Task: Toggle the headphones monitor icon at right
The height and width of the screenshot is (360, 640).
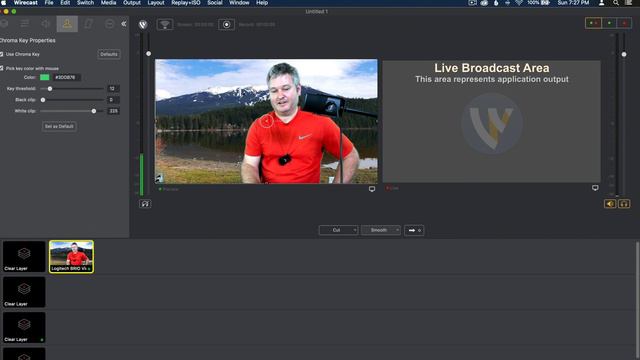Action: pyautogui.click(x=624, y=204)
